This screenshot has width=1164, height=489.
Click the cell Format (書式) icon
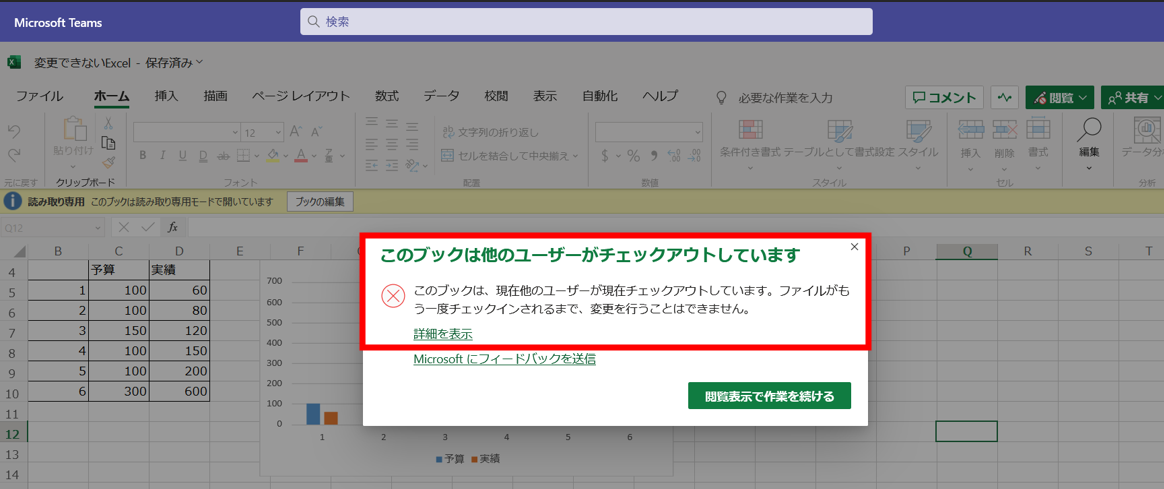click(1038, 129)
